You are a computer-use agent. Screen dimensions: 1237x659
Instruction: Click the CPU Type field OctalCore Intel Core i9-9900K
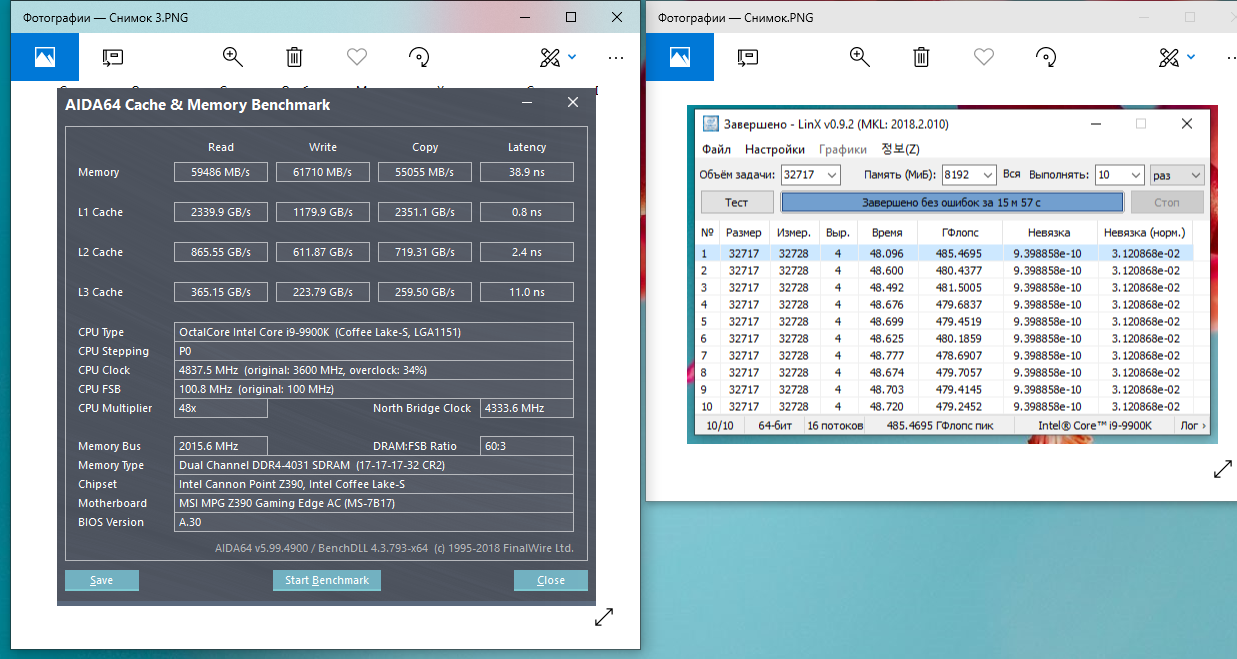click(x=374, y=332)
